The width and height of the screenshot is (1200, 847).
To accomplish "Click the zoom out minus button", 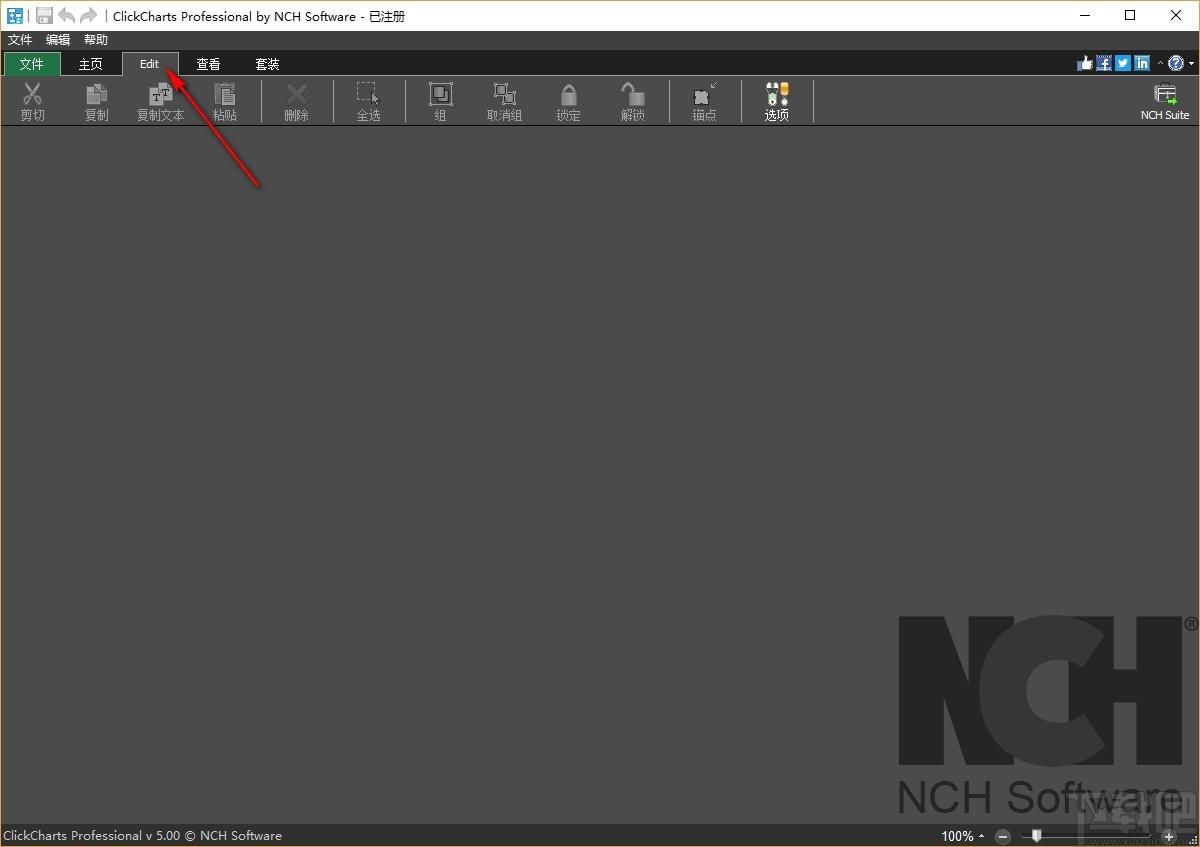I will click(1003, 836).
